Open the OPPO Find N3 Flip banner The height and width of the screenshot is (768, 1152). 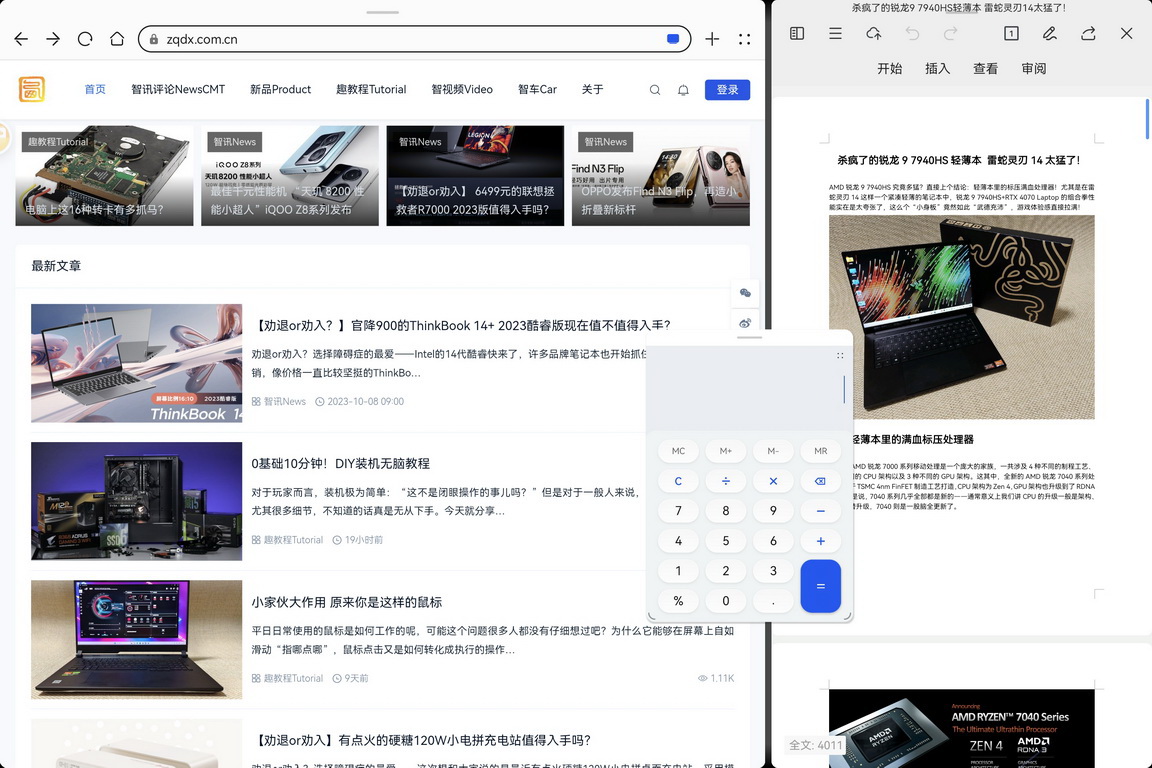660,176
